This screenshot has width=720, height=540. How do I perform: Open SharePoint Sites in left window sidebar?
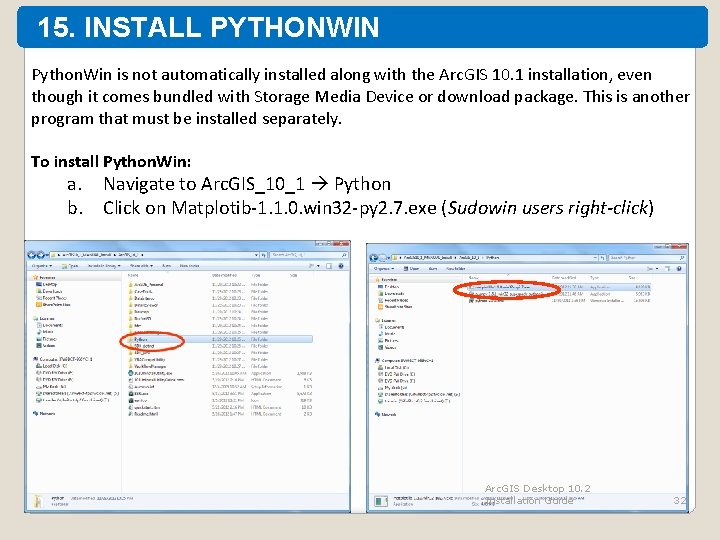[x=53, y=304]
